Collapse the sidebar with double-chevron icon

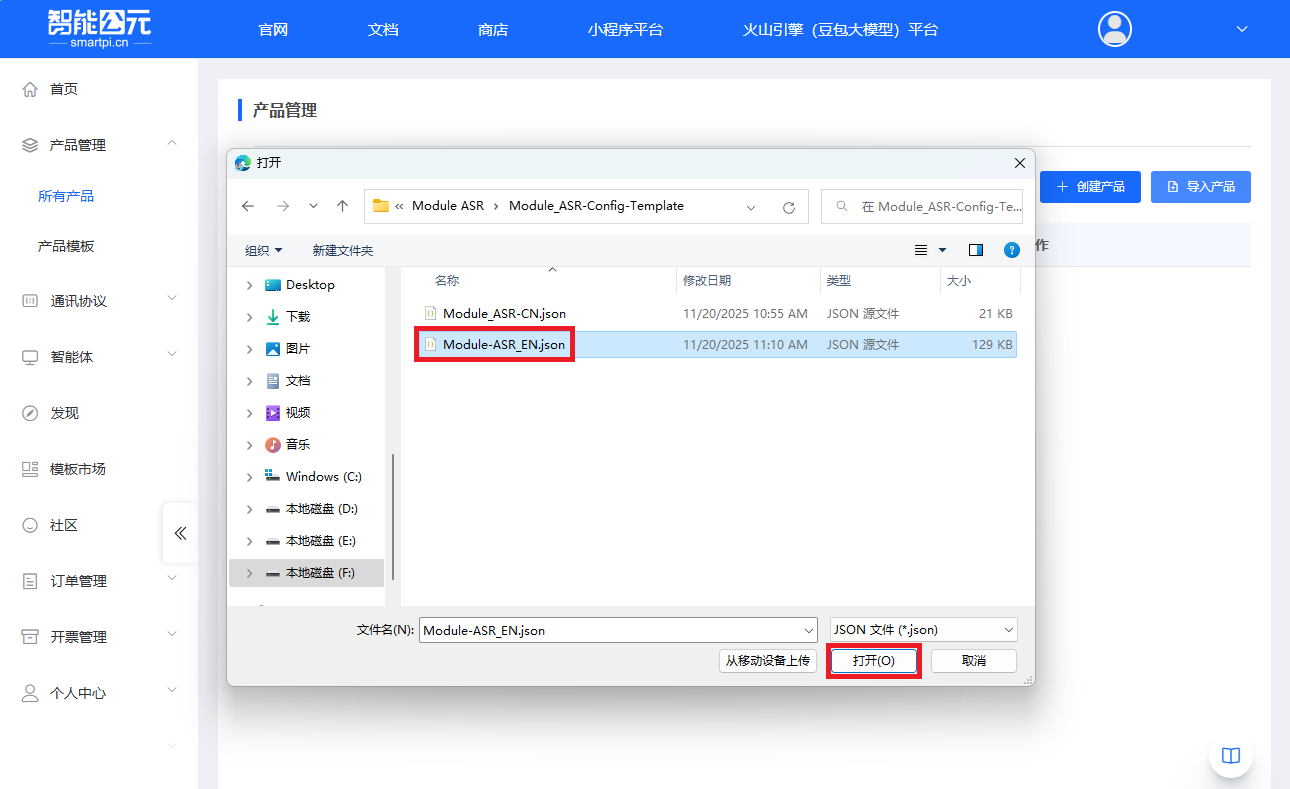pos(180,533)
